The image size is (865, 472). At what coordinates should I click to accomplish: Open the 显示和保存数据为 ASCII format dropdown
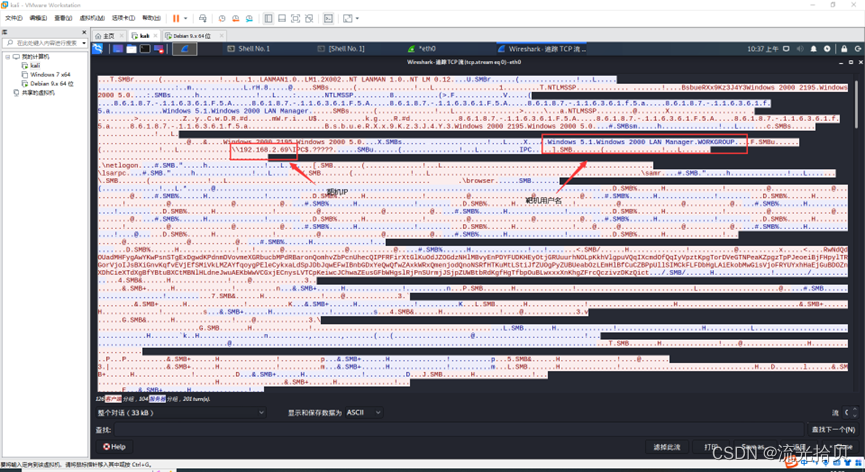(364, 412)
